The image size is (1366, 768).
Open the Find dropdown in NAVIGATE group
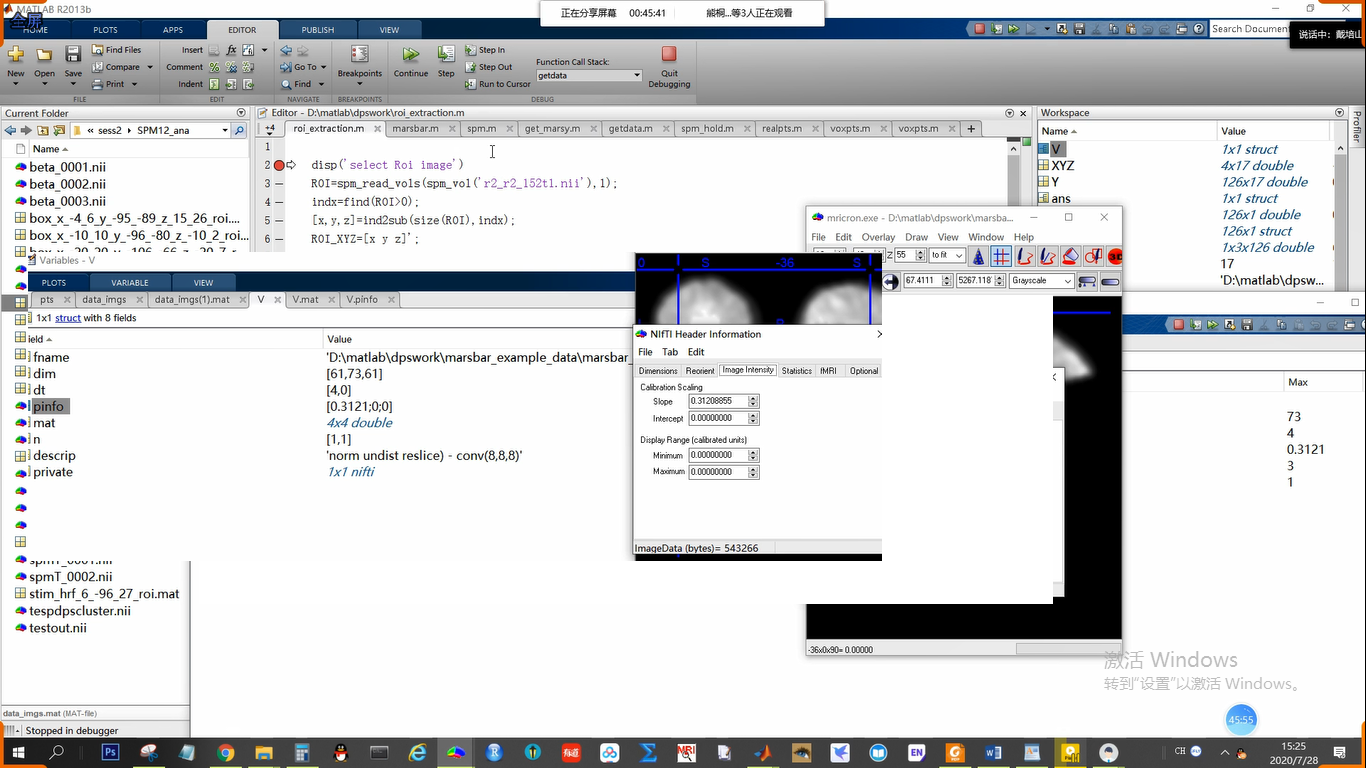(x=302, y=84)
